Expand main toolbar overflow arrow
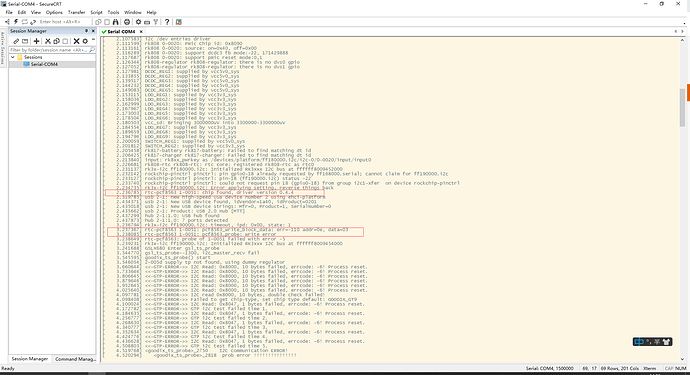Image resolution: width=690 pixels, height=375 pixels. (x=685, y=23)
